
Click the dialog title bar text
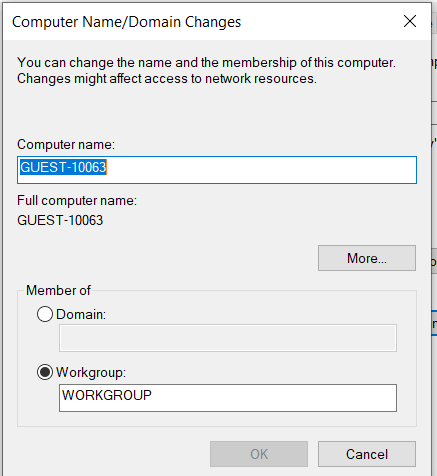click(x=126, y=22)
